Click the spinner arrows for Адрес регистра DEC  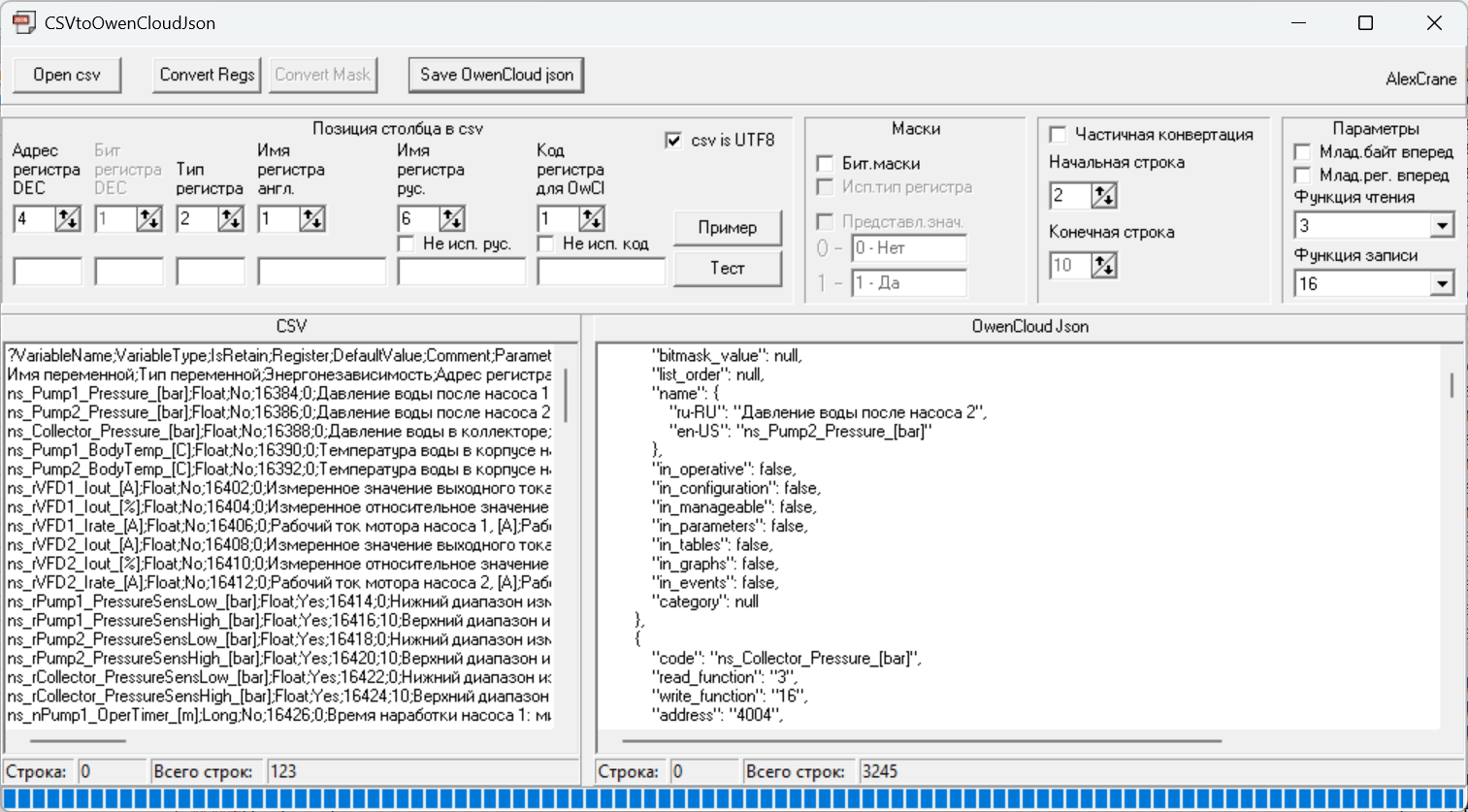click(67, 219)
